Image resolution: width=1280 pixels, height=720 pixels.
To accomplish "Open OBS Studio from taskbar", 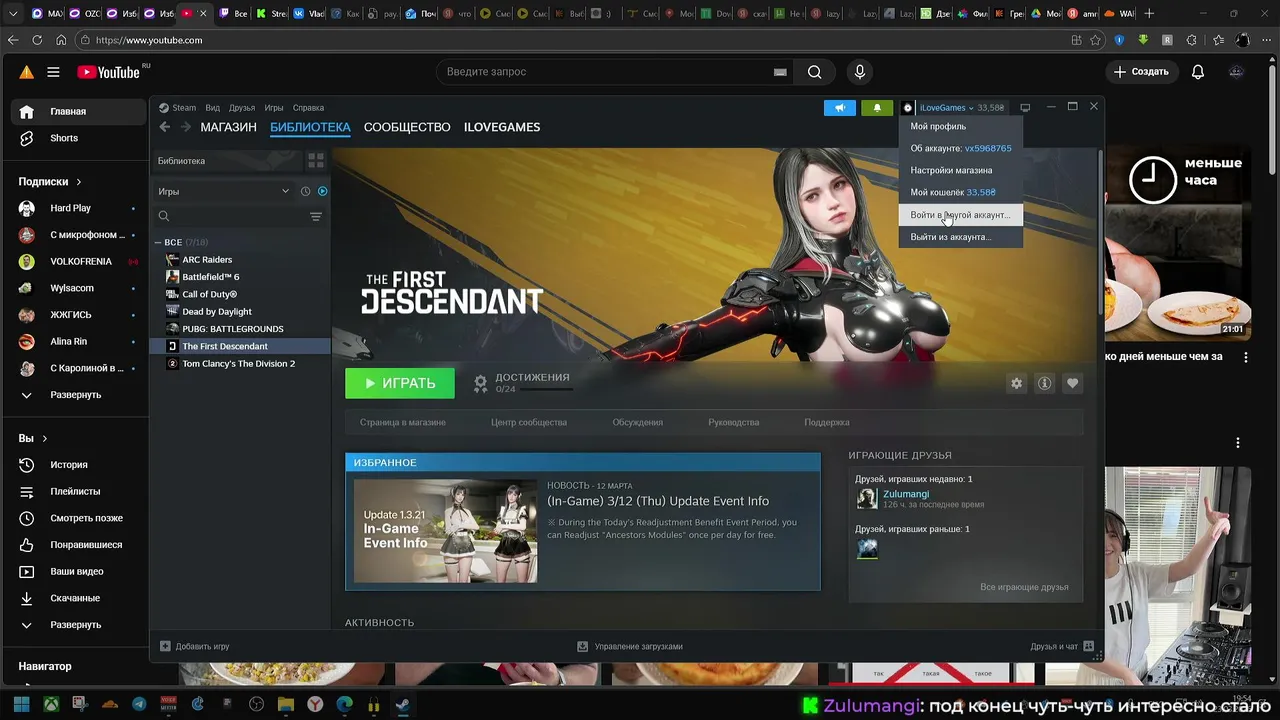I will tap(256, 704).
